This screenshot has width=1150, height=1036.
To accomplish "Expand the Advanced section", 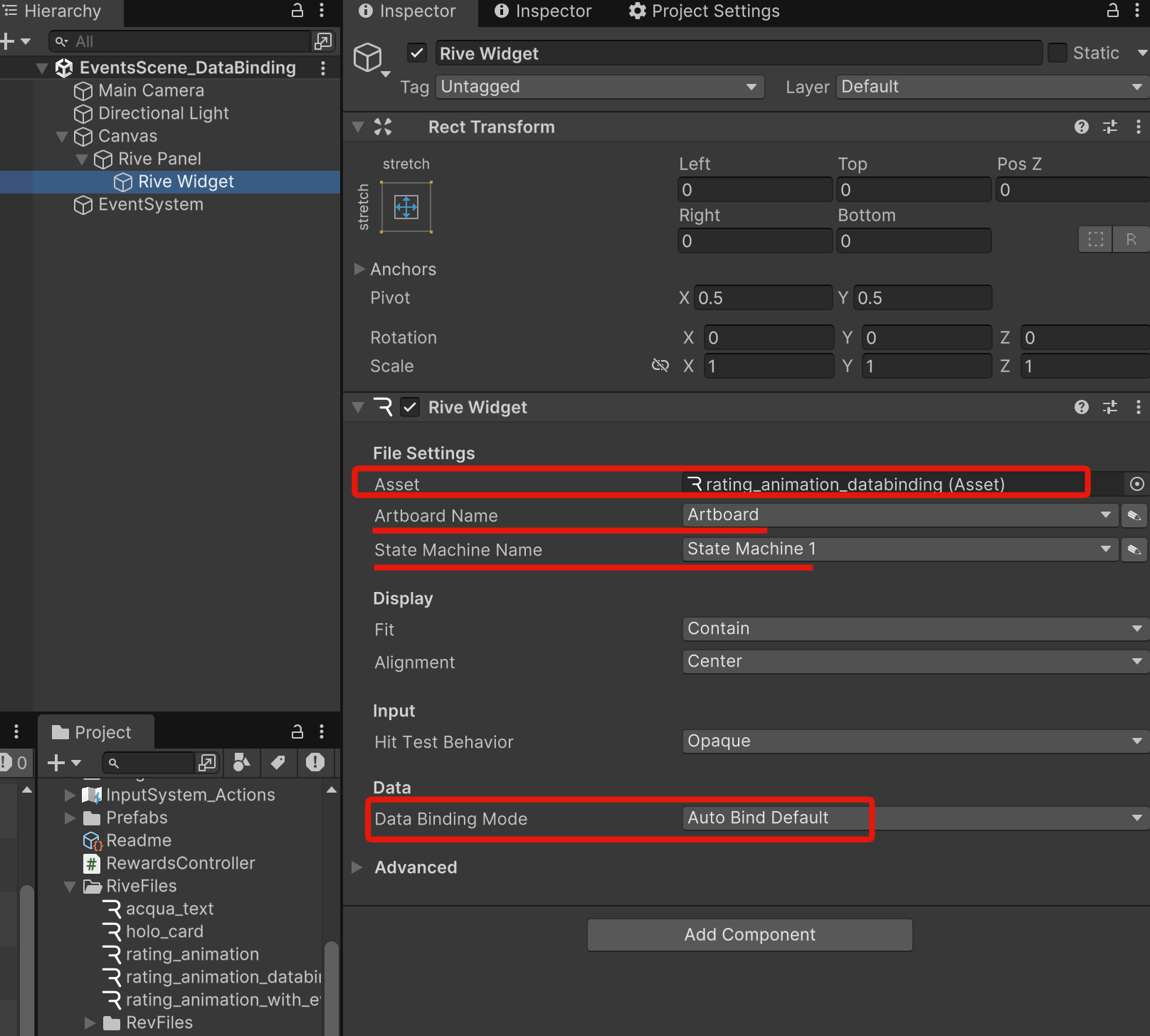I will click(x=358, y=867).
